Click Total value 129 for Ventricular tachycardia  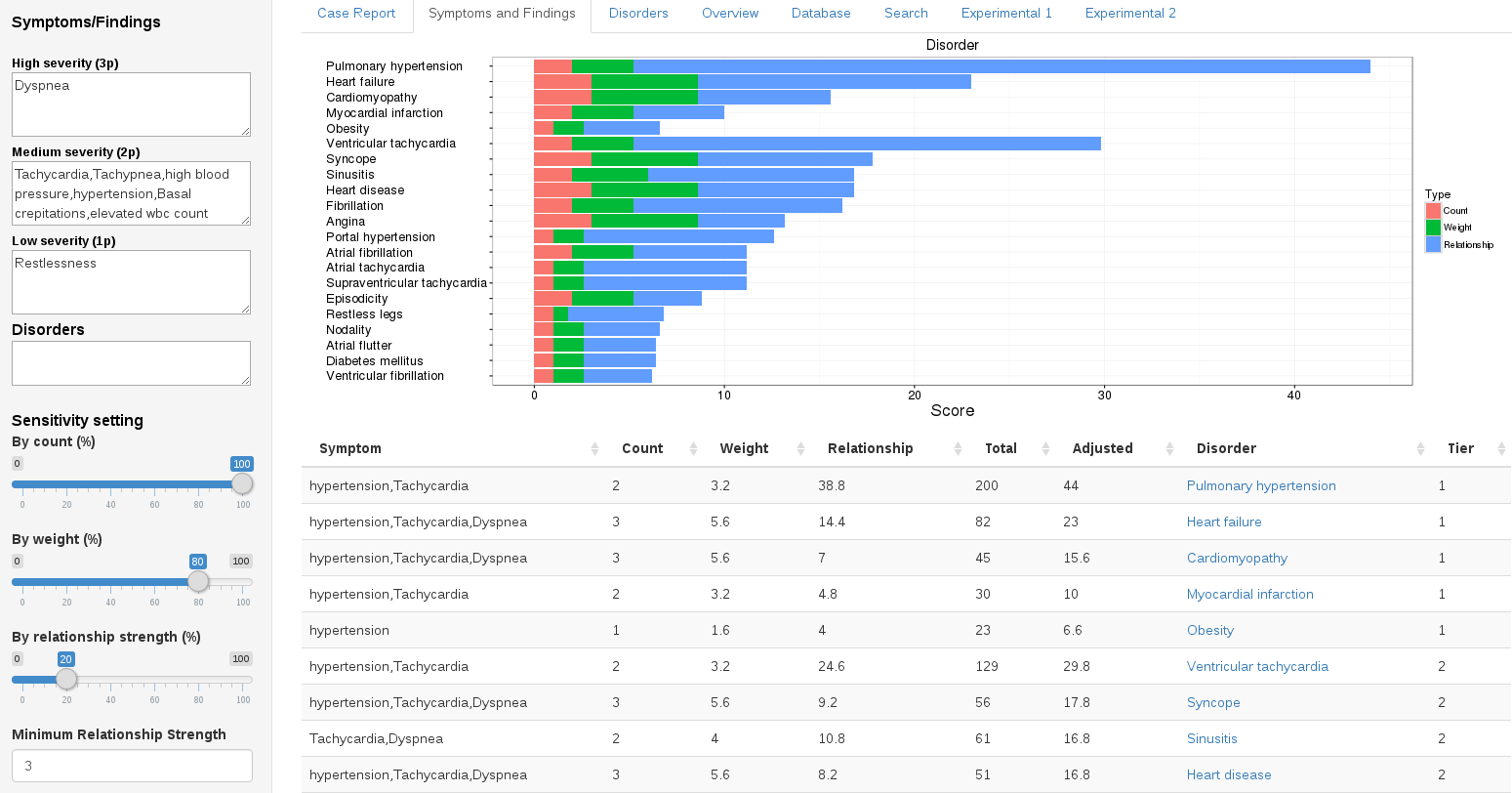tap(987, 667)
